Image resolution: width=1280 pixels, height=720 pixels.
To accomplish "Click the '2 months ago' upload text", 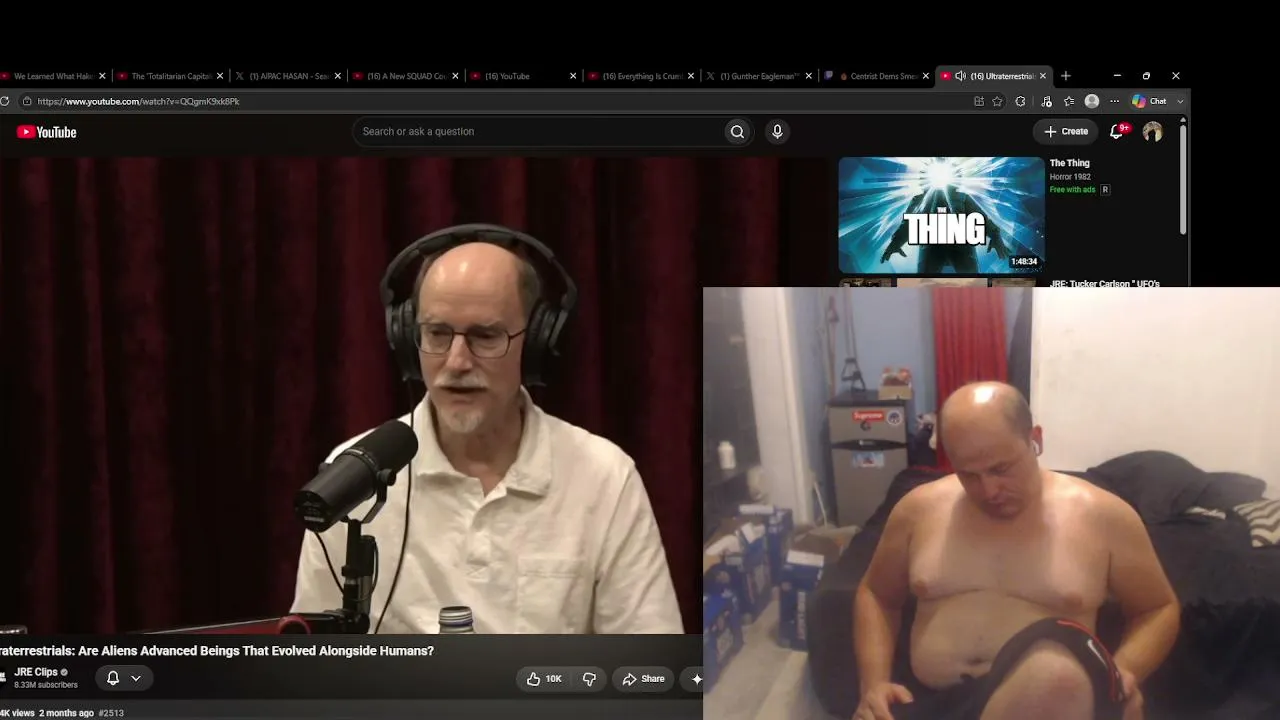I will point(66,713).
